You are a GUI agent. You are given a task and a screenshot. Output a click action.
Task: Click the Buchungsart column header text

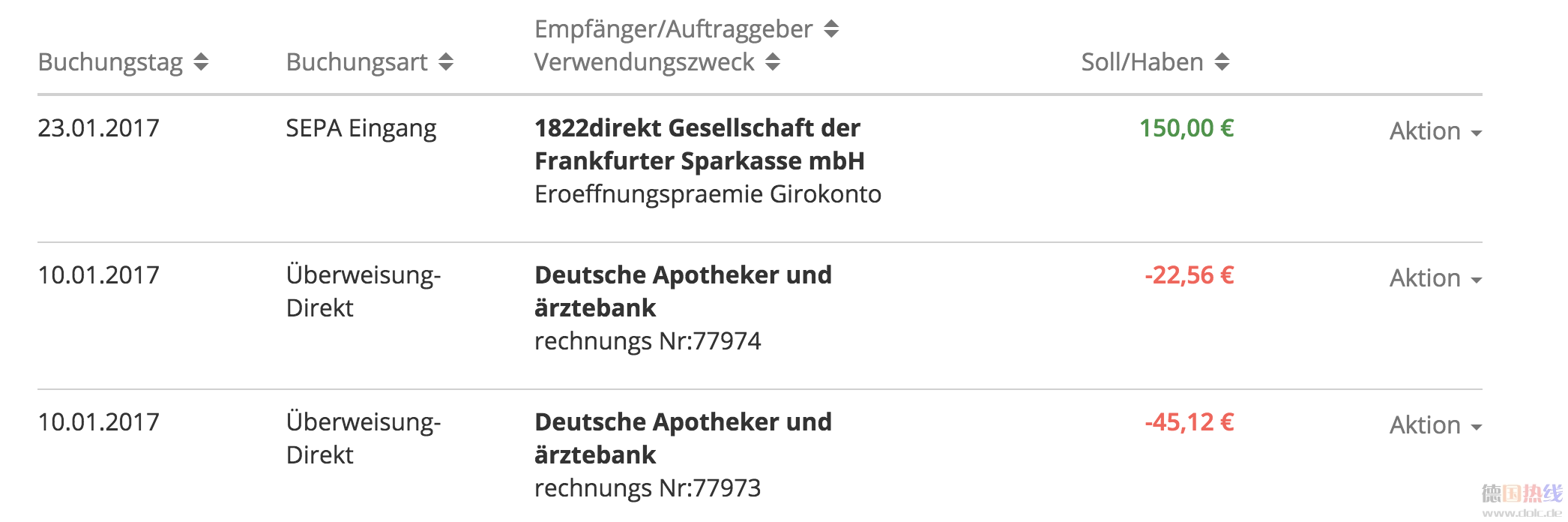[357, 63]
